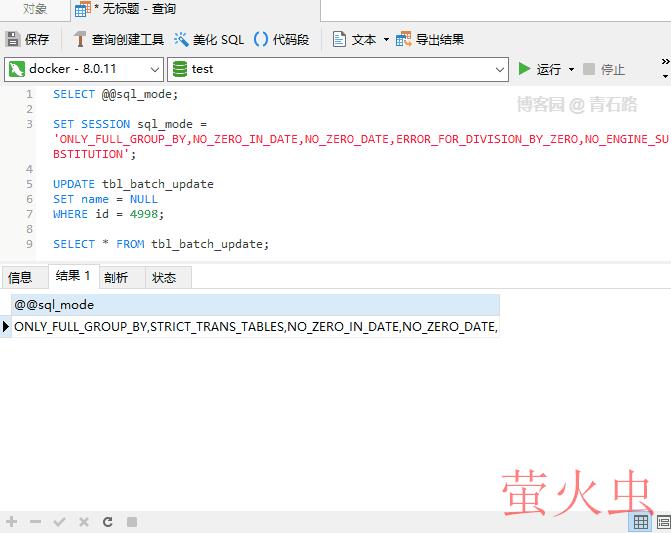
Task: Switch to the 剖析 tab
Action: pos(116,277)
